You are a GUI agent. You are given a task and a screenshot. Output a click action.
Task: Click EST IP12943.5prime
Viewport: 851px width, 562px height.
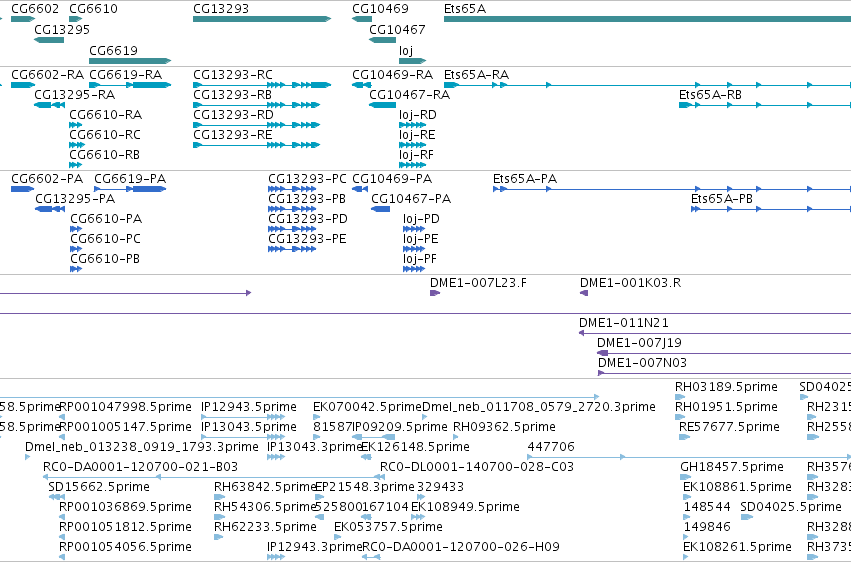[x=243, y=417]
